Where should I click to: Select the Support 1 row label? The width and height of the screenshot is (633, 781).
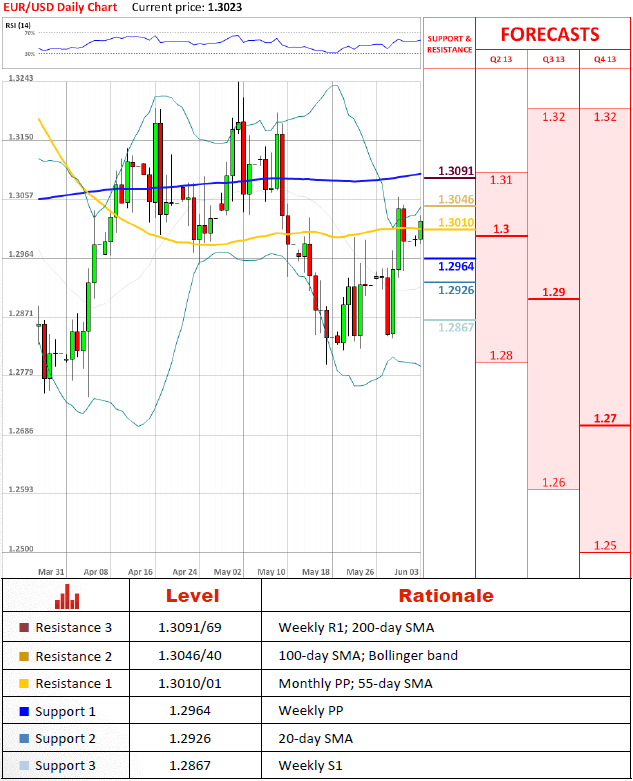point(65,711)
